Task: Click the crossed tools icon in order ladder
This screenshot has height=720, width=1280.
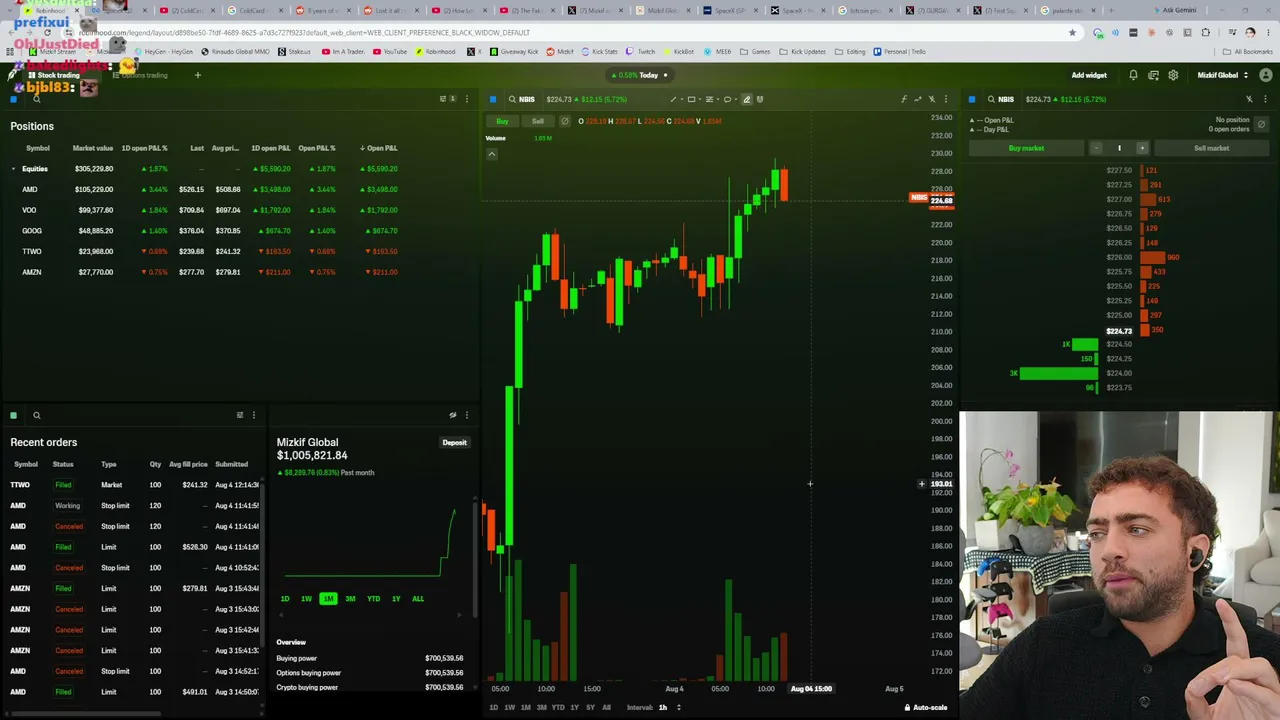Action: tap(1249, 99)
